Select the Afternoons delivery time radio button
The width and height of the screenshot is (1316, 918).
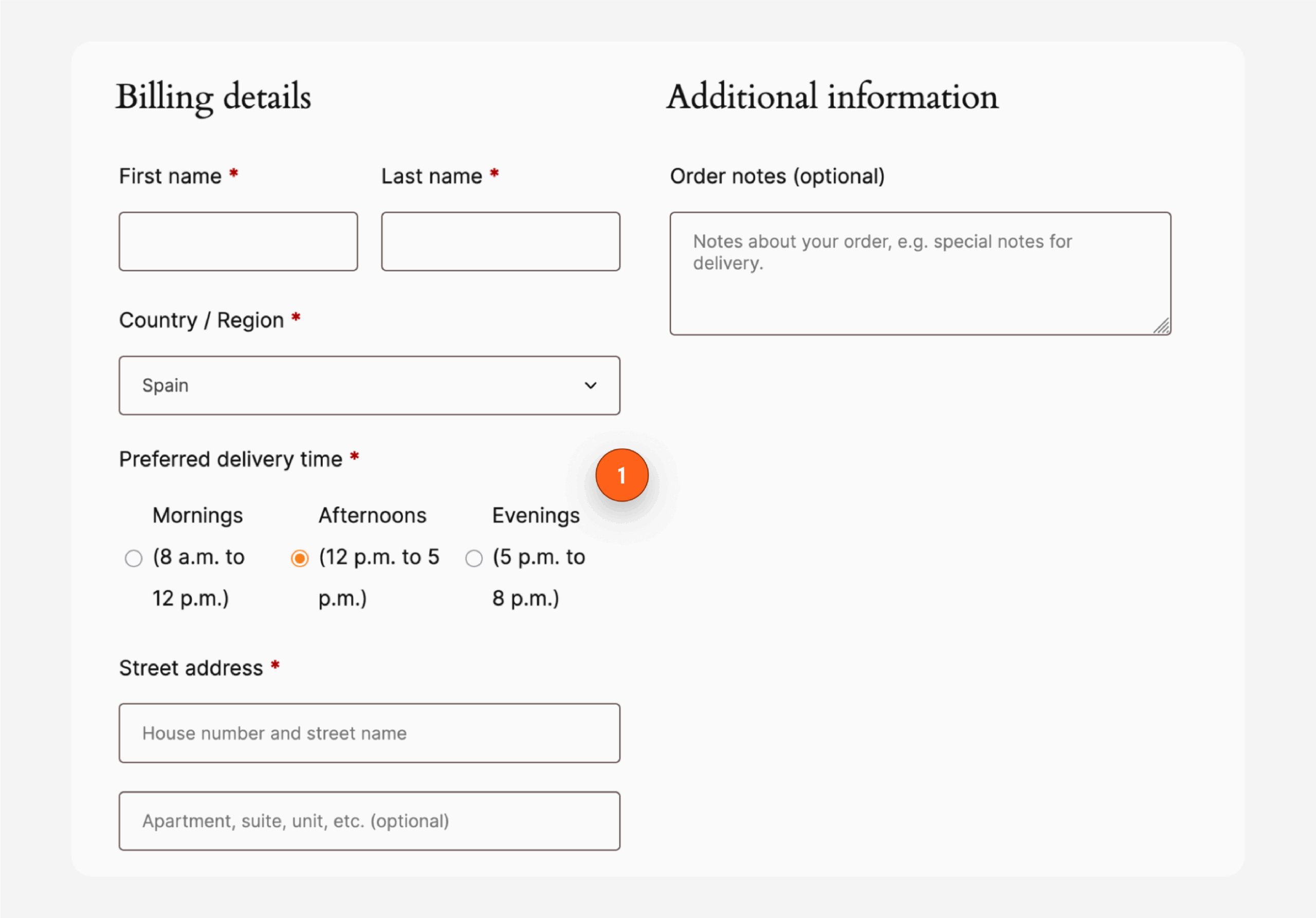click(300, 557)
